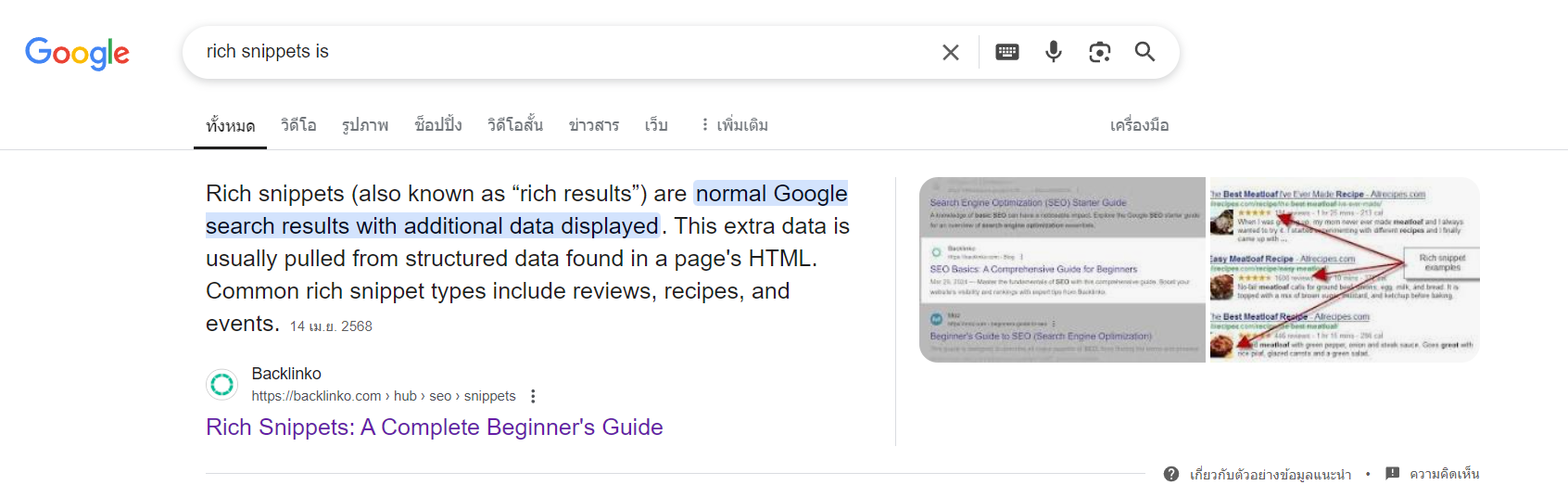
Task: Expand the เพิ่มเติม more filters menu
Action: tap(733, 125)
